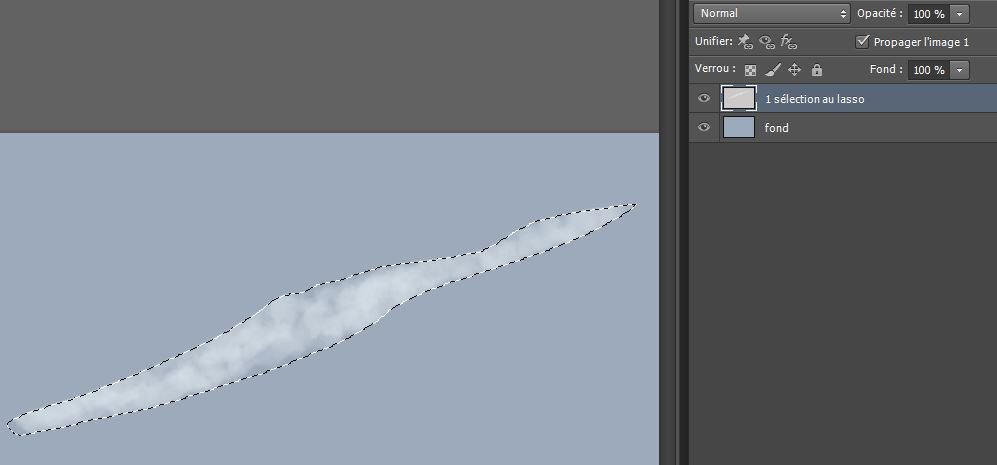
Task: Select the '1 sélection au lasso' layer name
Action: [x=814, y=99]
